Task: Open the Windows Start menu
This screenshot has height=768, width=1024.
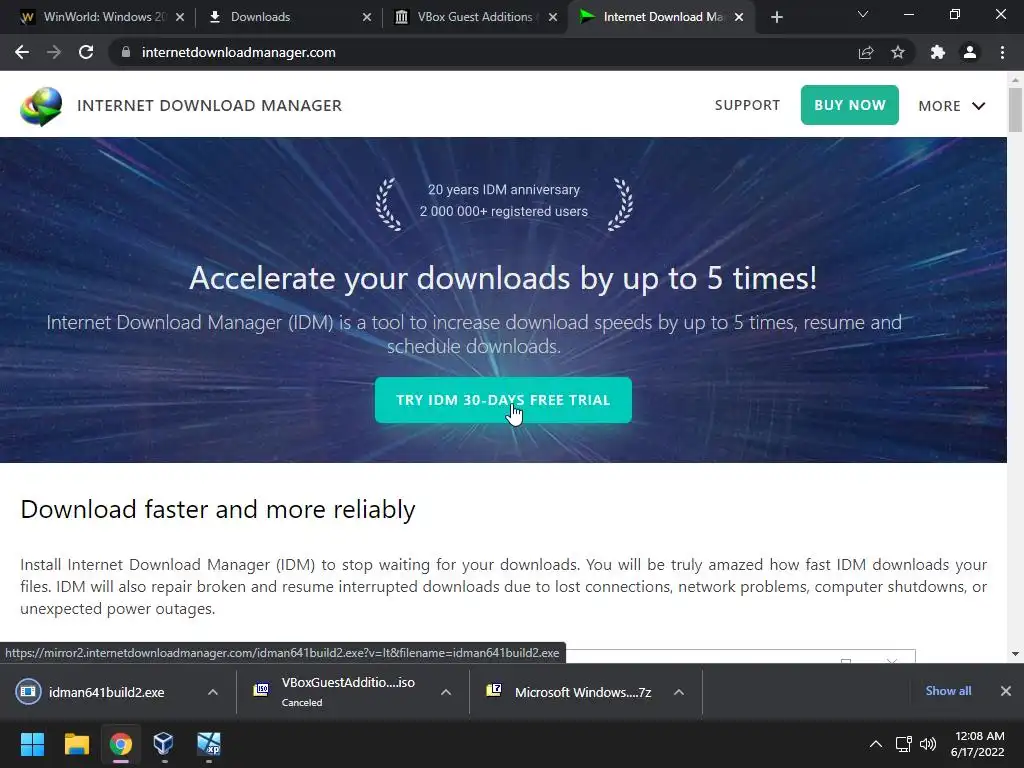Action: [32, 744]
